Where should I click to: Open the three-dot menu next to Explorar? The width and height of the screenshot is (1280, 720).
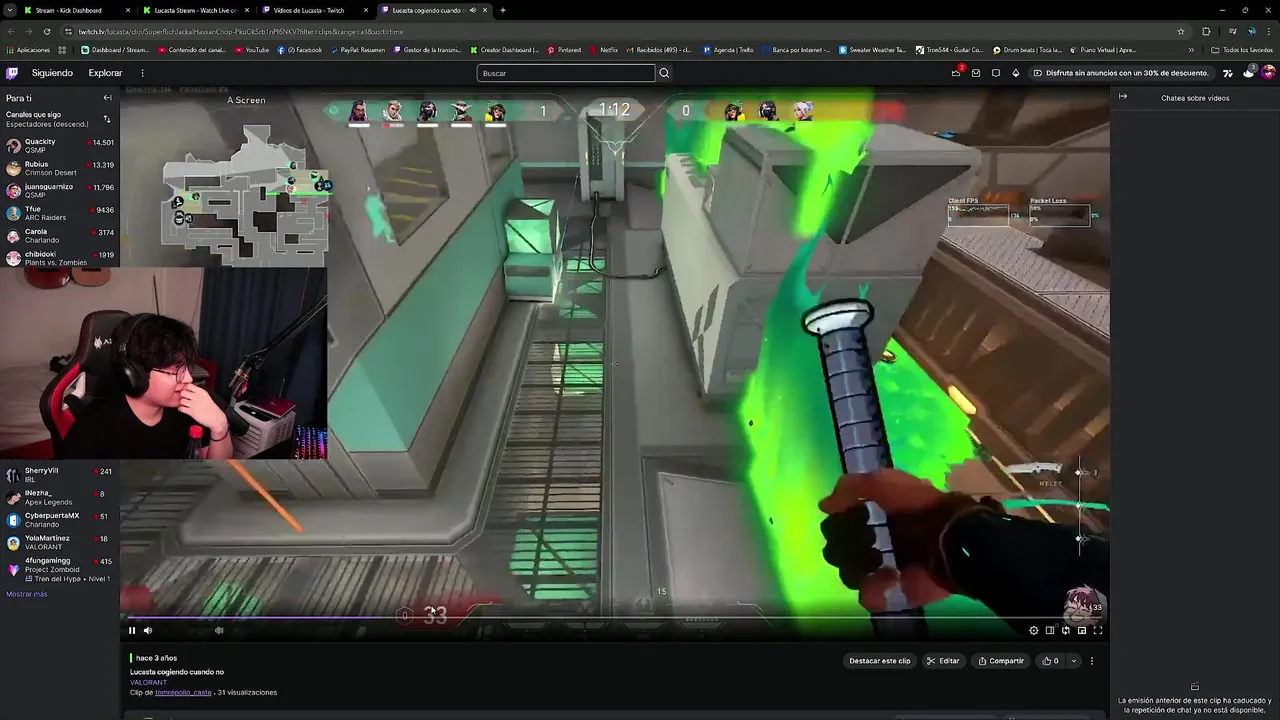coord(142,73)
